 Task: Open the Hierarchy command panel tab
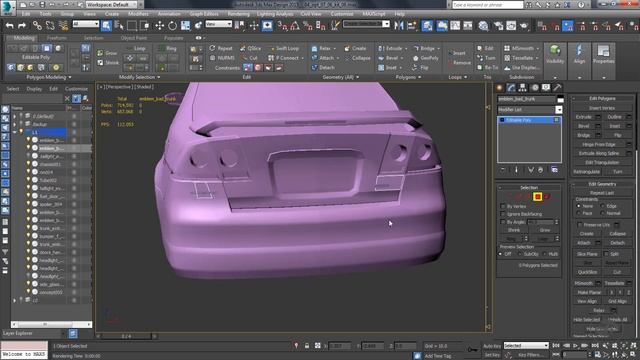click(522, 87)
